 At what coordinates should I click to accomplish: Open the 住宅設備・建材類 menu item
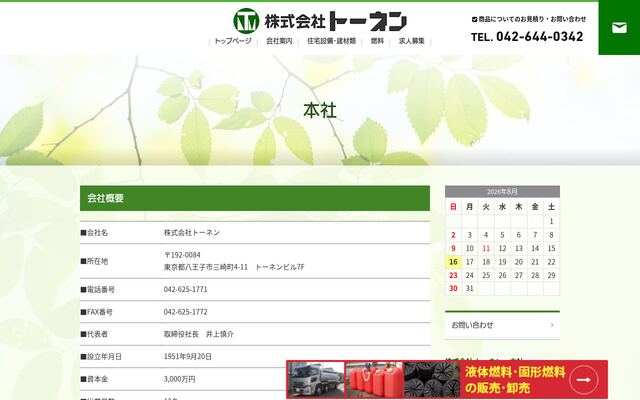pos(331,41)
